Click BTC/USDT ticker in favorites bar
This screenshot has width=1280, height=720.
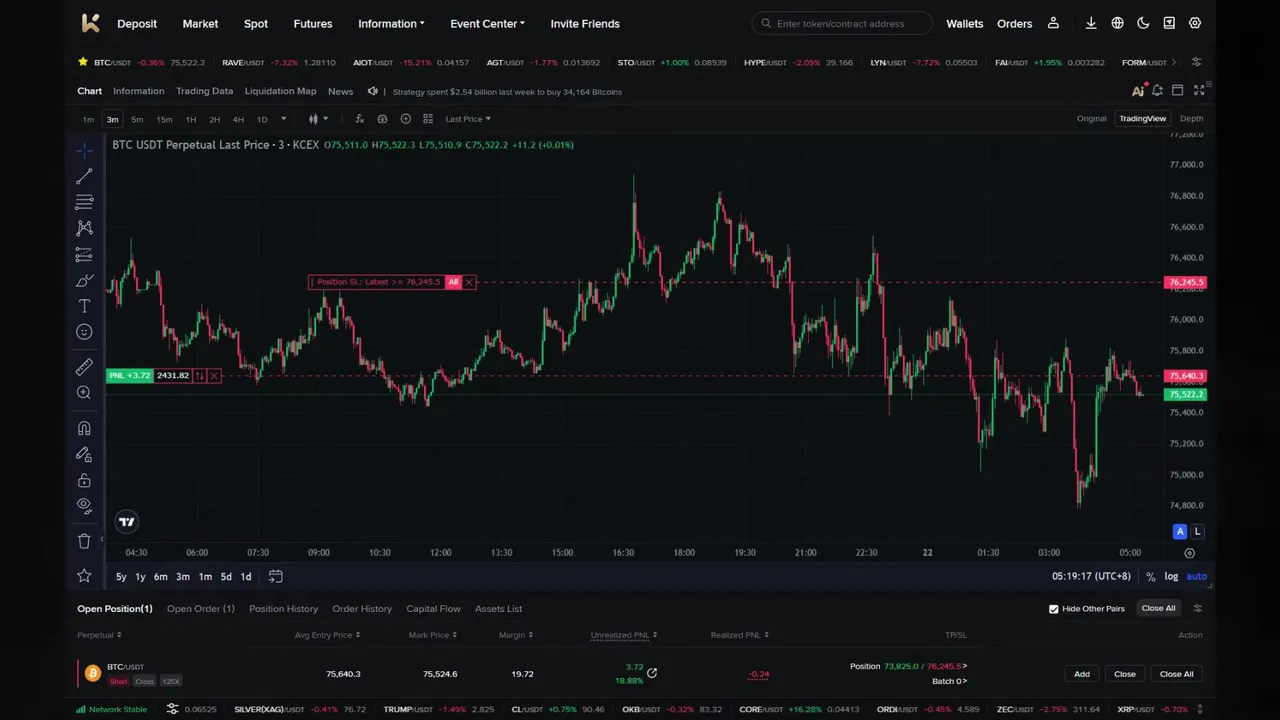(x=148, y=62)
